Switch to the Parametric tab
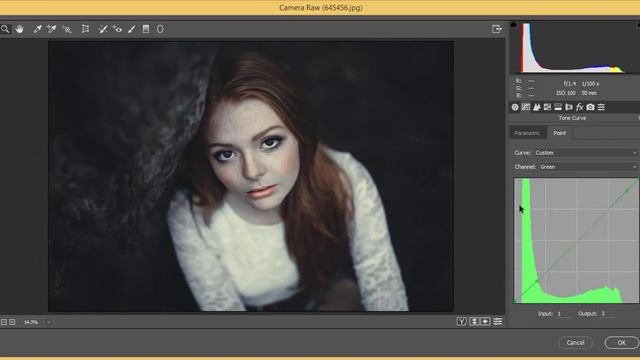This screenshot has height=360, width=640. pos(527,133)
